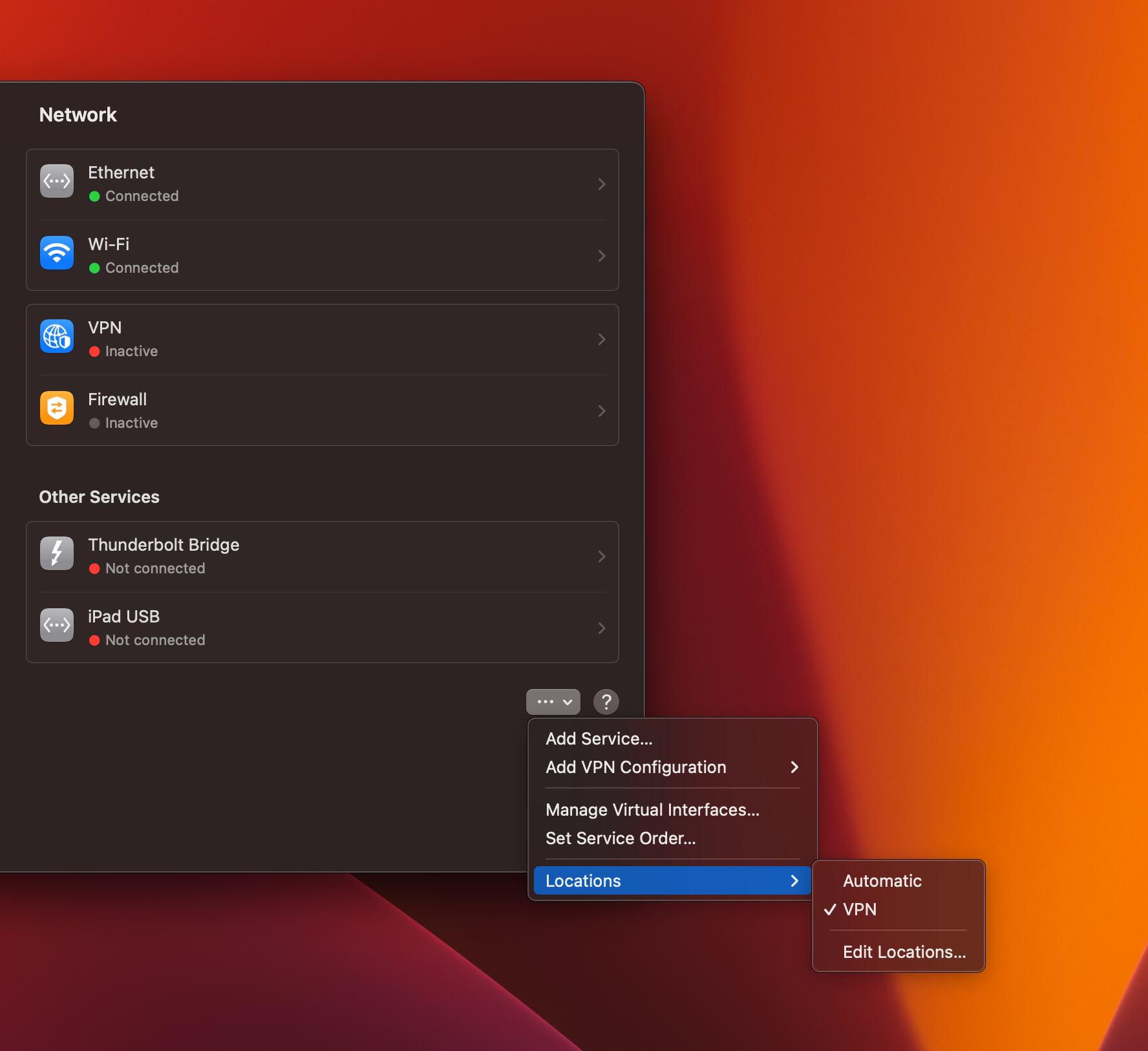
Task: Expand Thunderbolt Bridge details chevron
Action: (x=602, y=557)
